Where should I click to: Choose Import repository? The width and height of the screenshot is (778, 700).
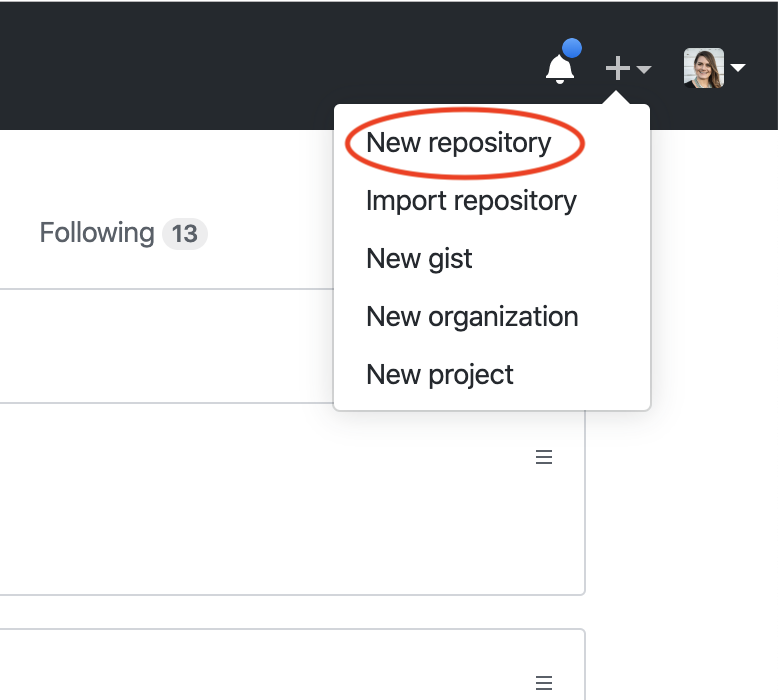point(471,200)
